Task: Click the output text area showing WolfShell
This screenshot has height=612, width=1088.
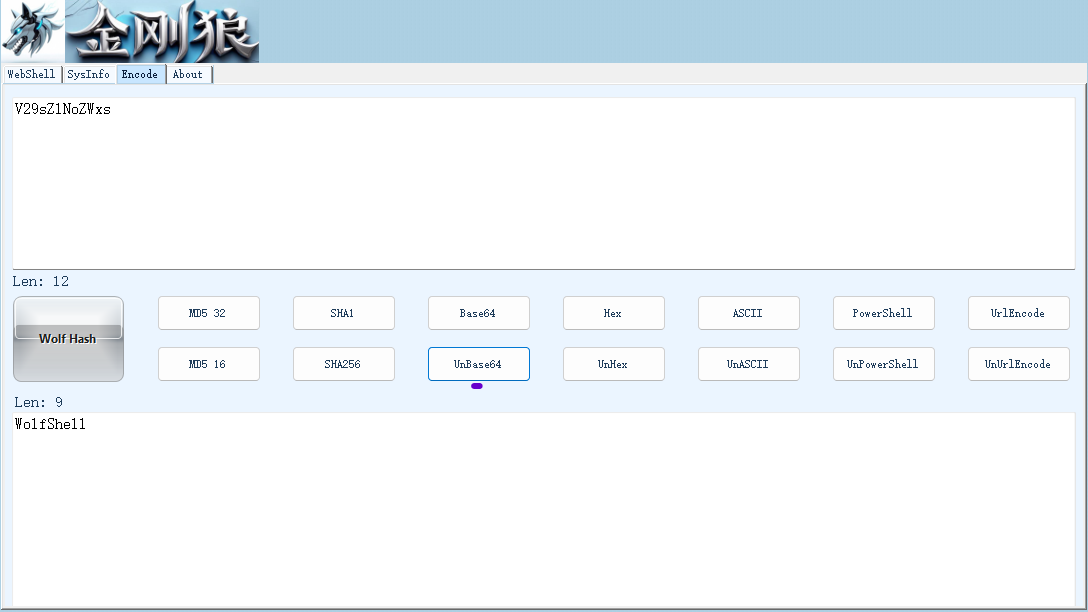Action: pyautogui.click(x=544, y=510)
